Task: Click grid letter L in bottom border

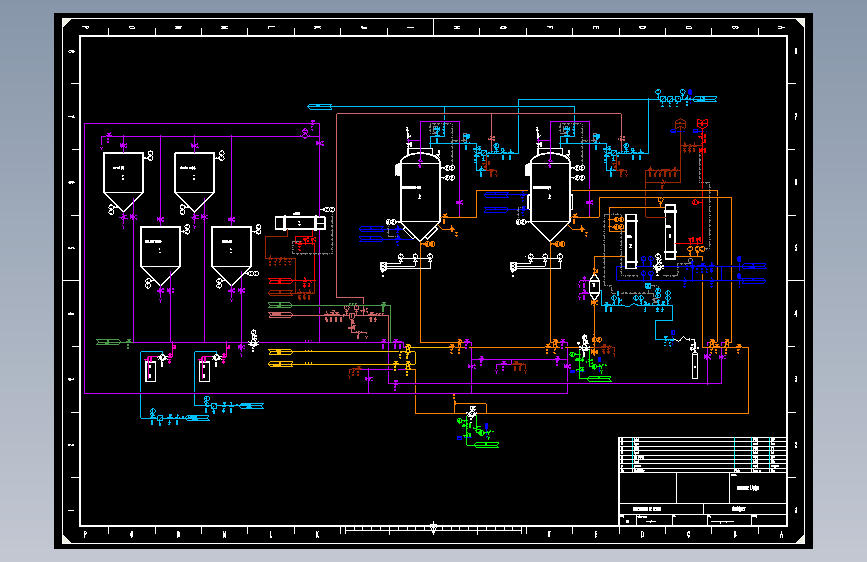Action: pyautogui.click(x=271, y=534)
